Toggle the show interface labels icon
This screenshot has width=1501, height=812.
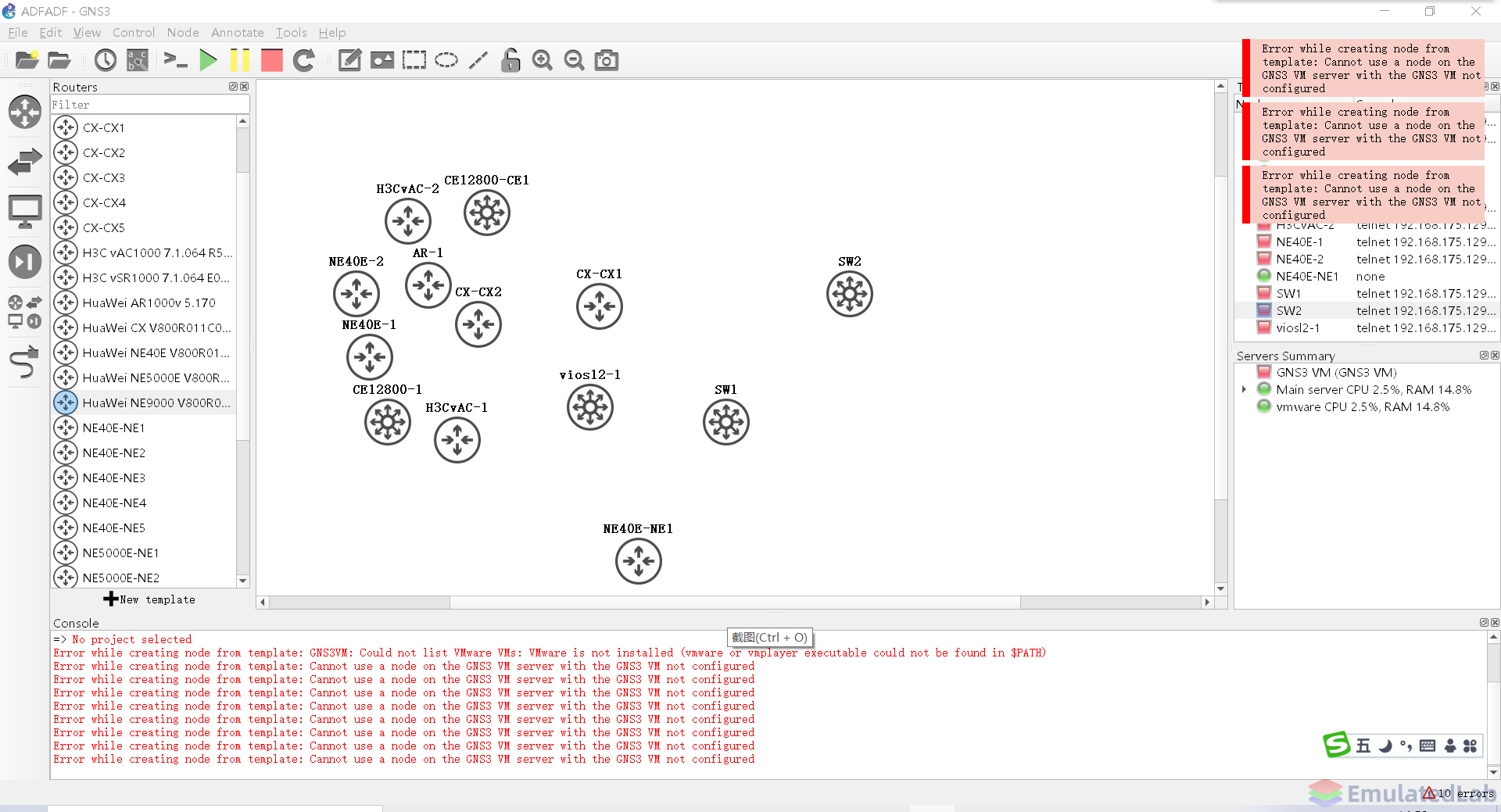click(x=138, y=60)
